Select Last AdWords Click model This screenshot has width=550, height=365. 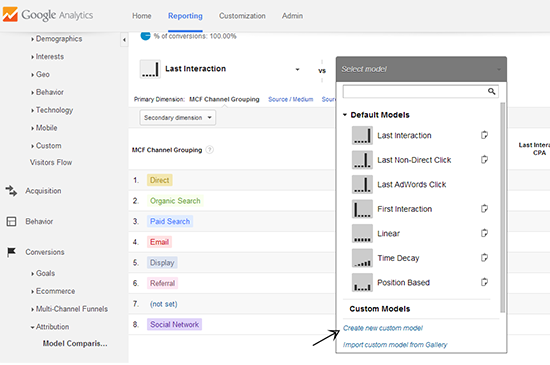[x=411, y=184]
